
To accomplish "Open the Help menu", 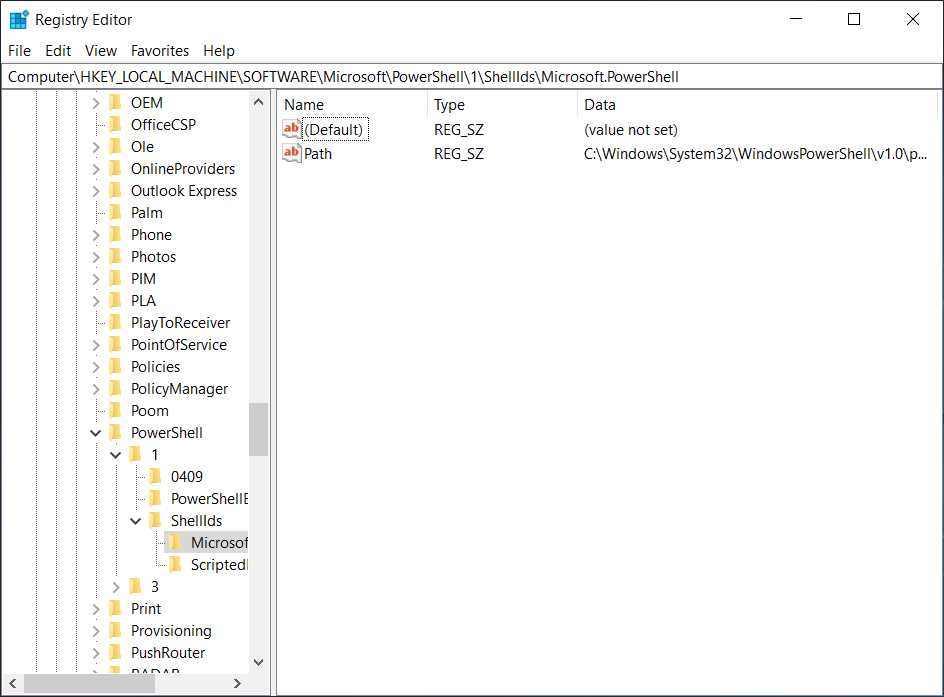I will [x=219, y=51].
